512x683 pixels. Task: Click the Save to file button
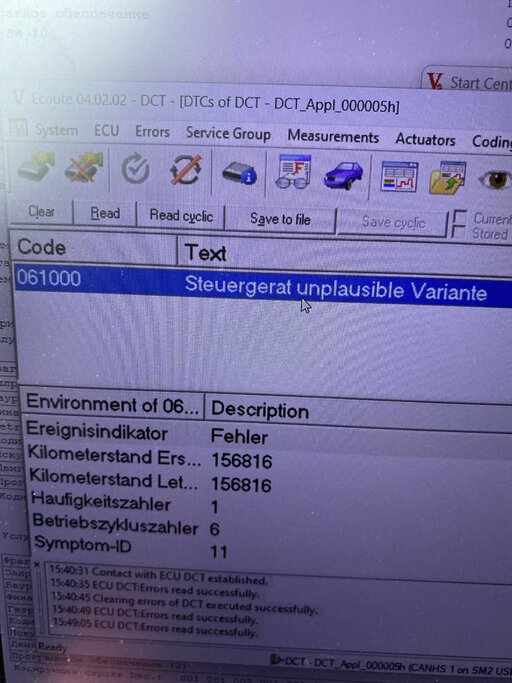click(x=280, y=219)
